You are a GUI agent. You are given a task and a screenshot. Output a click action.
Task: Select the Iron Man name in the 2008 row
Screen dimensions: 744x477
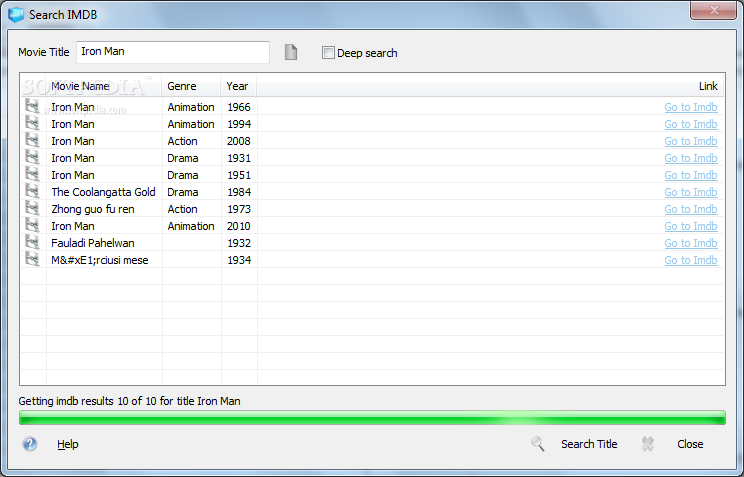pos(73,141)
